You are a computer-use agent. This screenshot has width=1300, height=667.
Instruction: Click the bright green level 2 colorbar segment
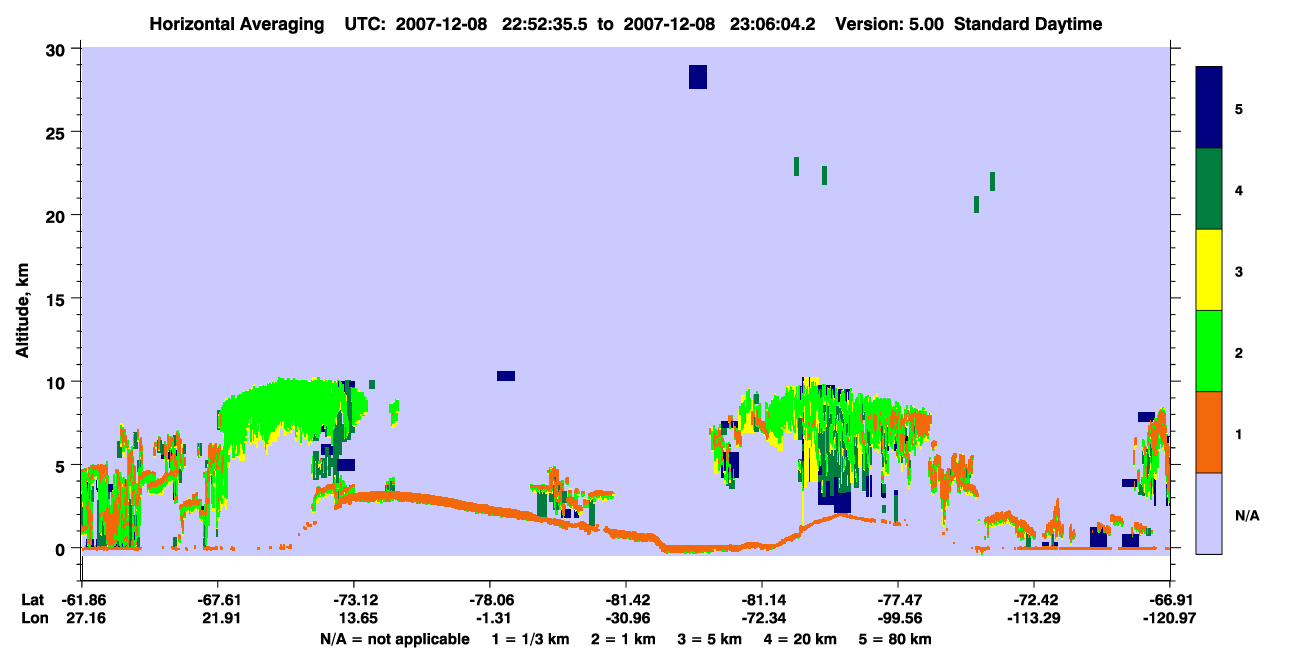coord(1209,351)
